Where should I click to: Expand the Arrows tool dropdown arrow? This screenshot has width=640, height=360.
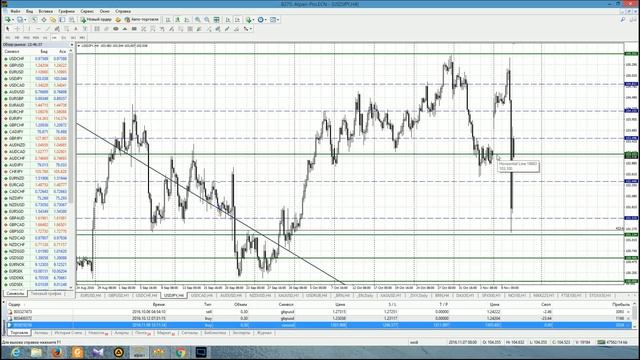(x=251, y=29)
